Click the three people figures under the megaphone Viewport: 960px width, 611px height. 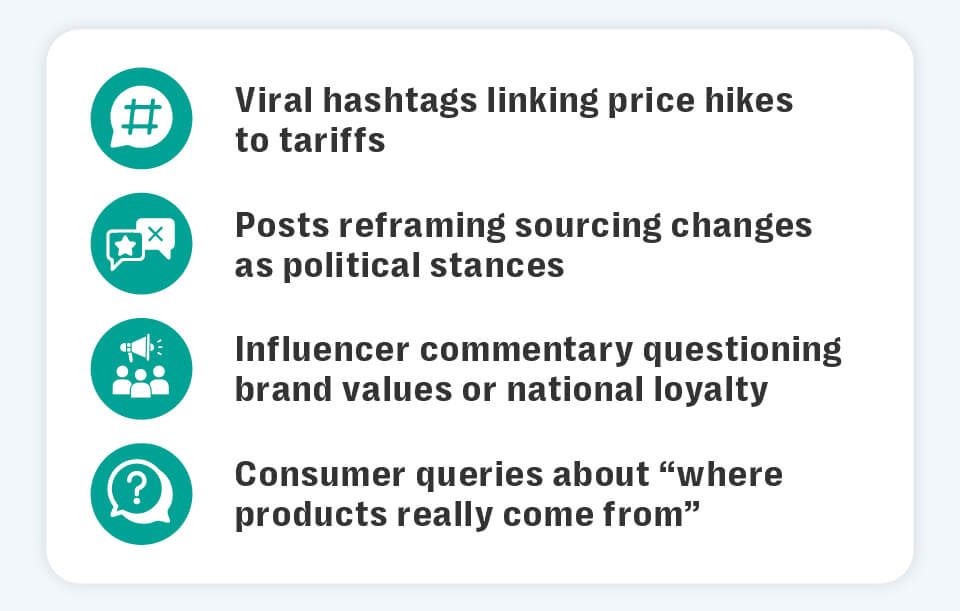pyautogui.click(x=141, y=382)
